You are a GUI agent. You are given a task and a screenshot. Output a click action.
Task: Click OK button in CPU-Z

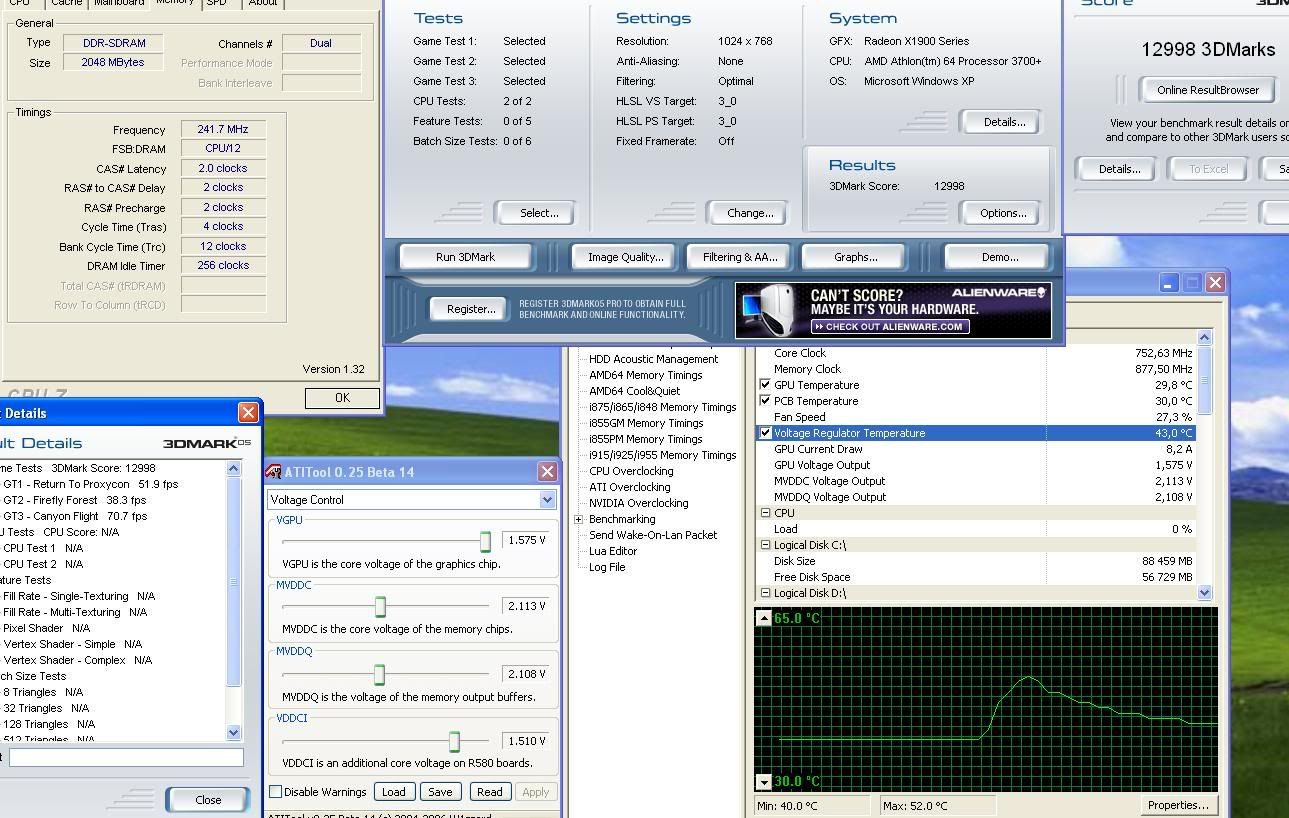tap(342, 398)
